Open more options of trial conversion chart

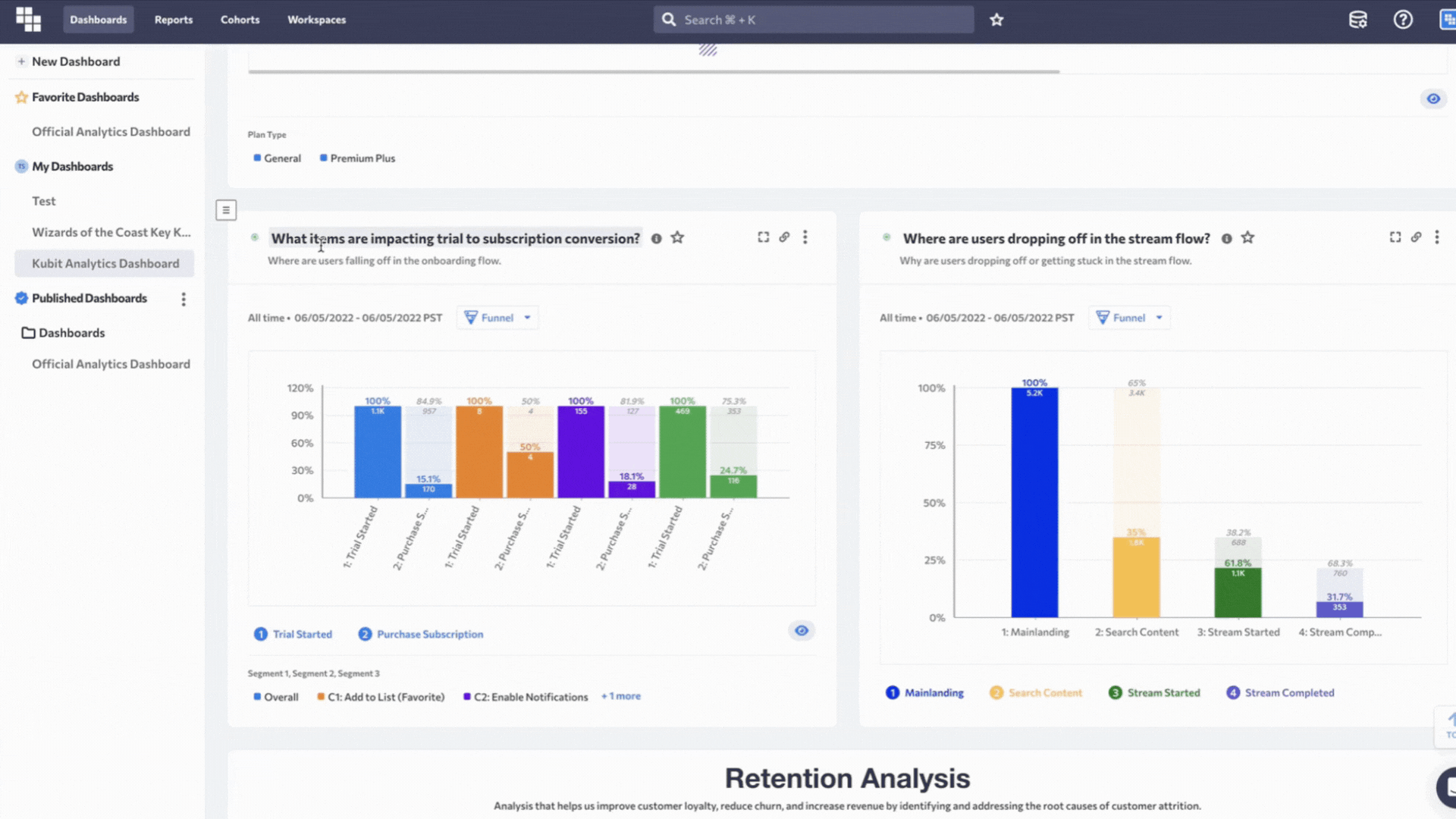(x=805, y=237)
